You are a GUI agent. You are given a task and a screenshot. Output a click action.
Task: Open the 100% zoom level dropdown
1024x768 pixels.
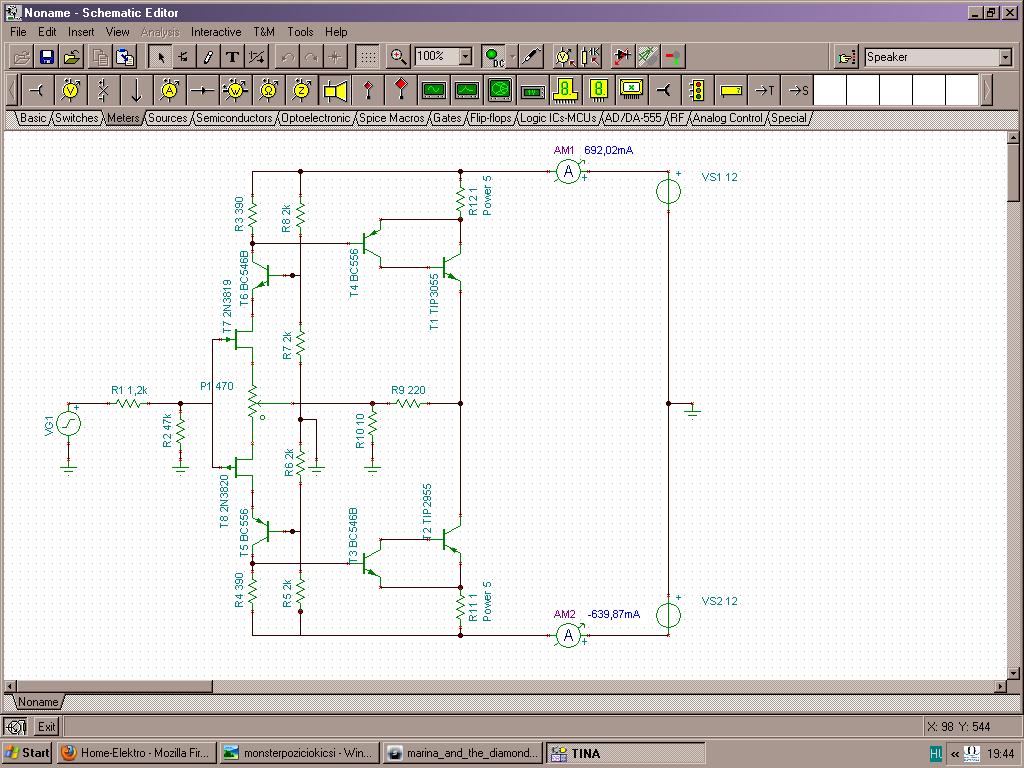[x=465, y=57]
